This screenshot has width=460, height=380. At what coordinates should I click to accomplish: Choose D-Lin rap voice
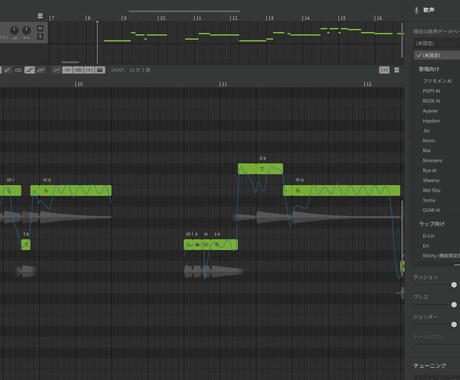click(429, 236)
